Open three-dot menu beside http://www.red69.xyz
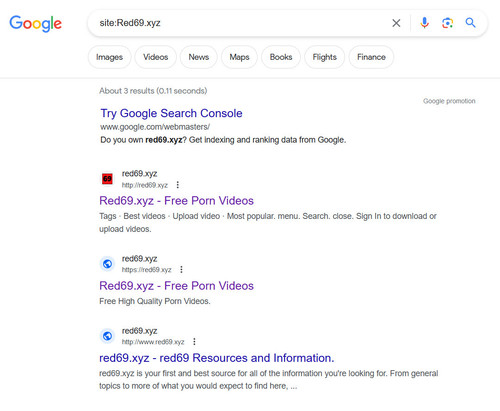This screenshot has height=411, width=500. point(194,342)
